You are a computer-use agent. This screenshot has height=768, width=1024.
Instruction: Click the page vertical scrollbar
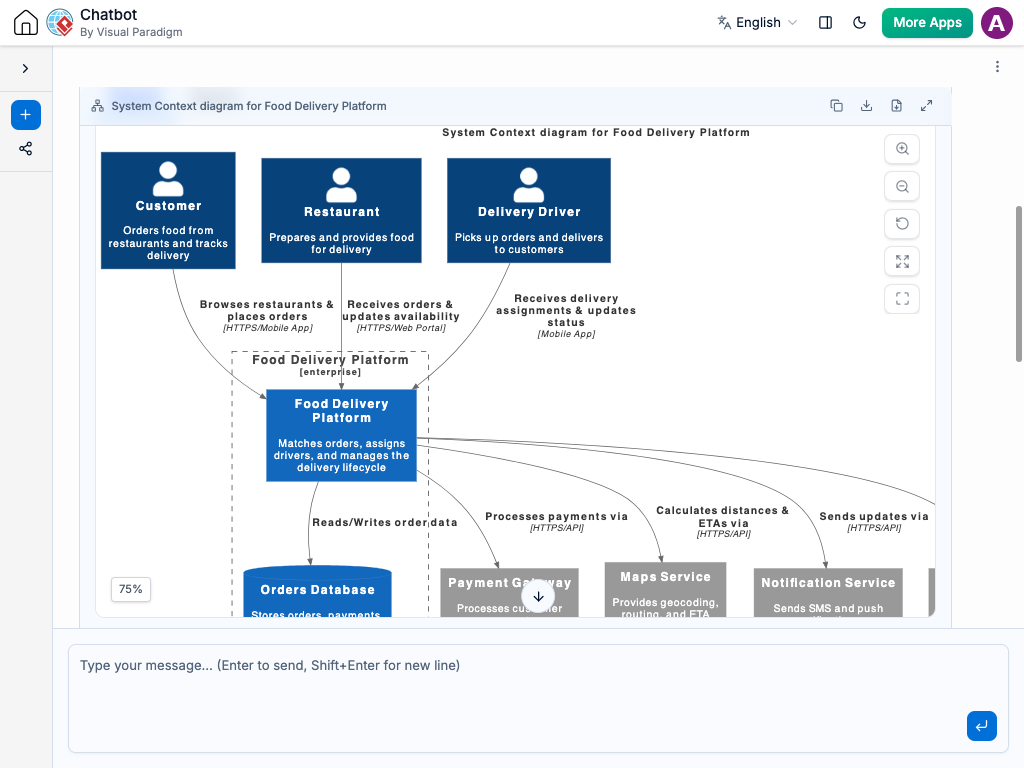1019,284
